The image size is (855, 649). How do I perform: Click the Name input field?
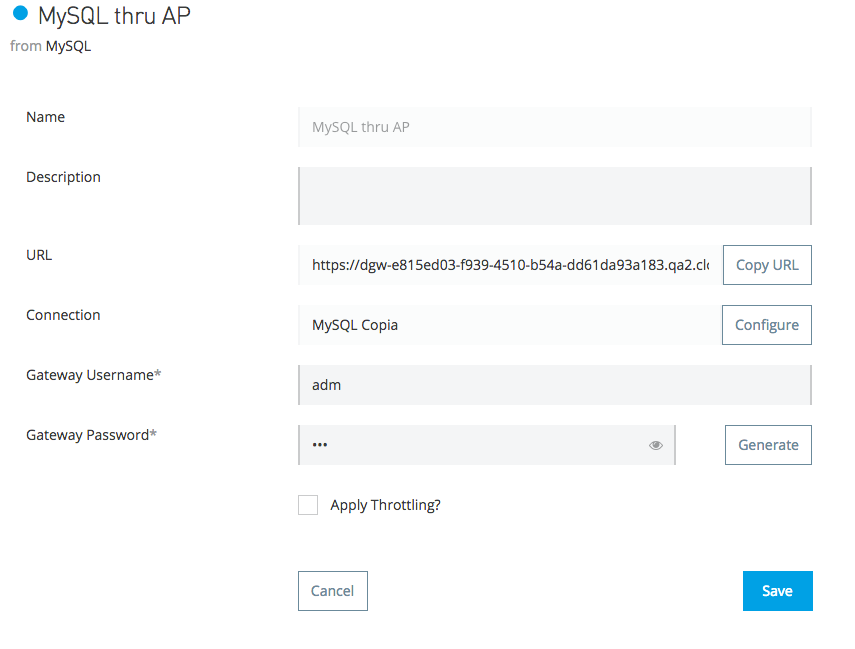(x=554, y=127)
